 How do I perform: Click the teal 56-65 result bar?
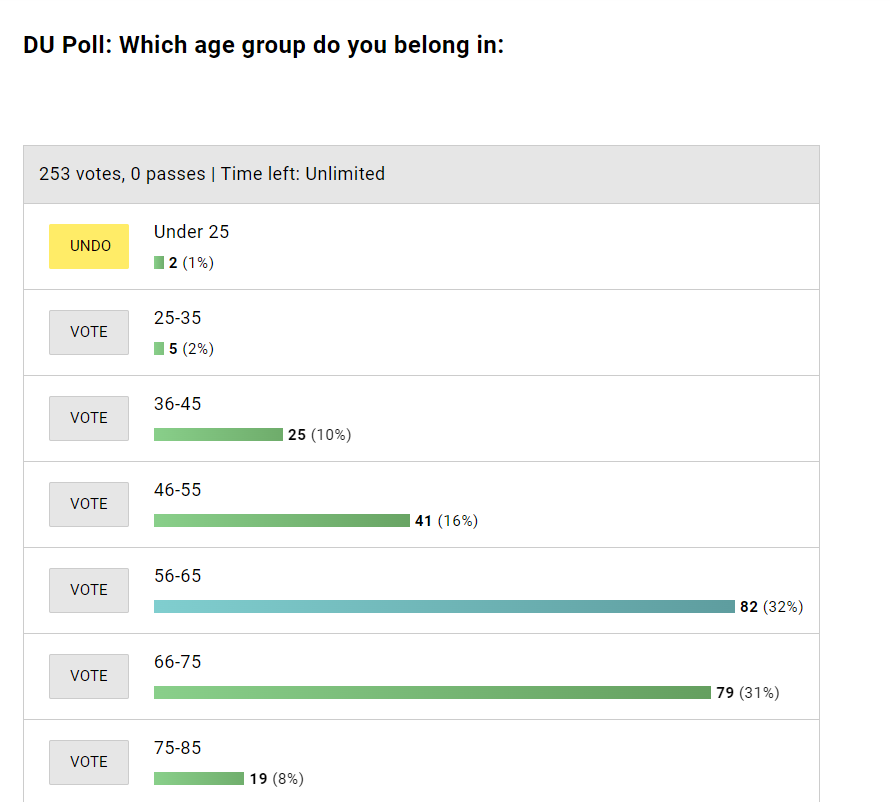(444, 607)
